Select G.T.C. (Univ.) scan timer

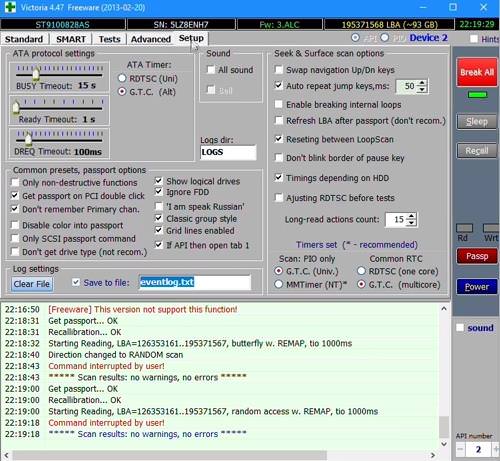click(278, 271)
